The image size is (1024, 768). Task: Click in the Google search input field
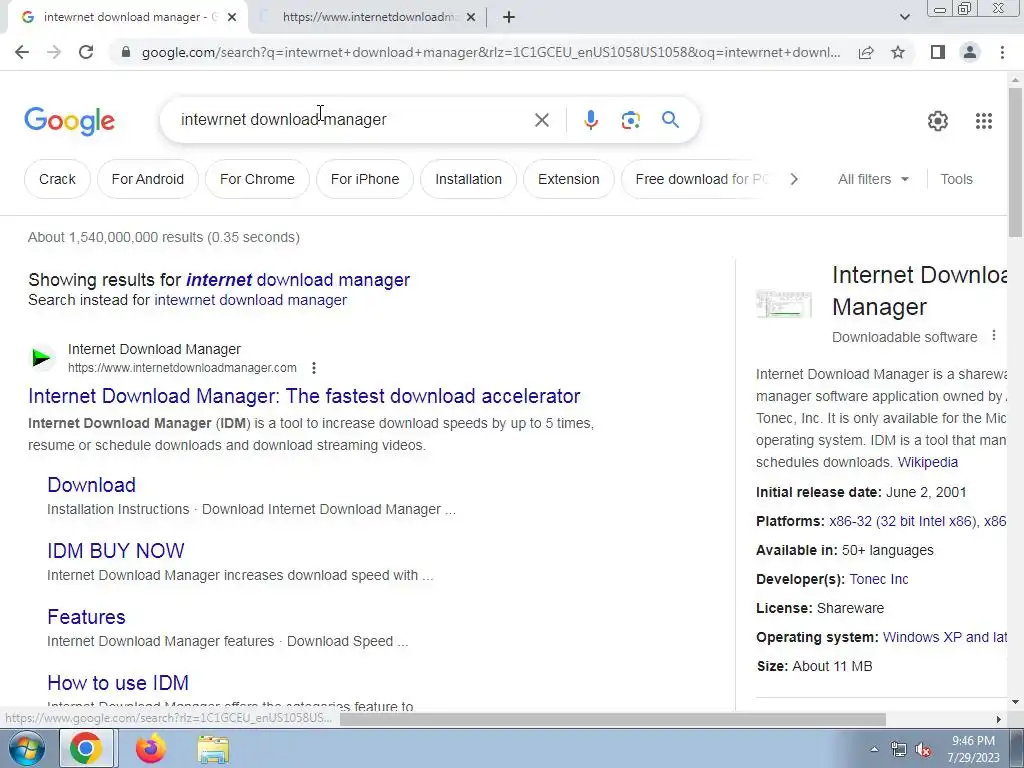click(x=353, y=120)
